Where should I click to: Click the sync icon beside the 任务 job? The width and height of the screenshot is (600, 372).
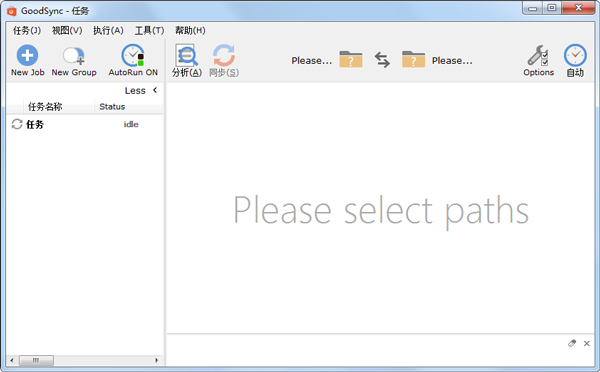17,124
